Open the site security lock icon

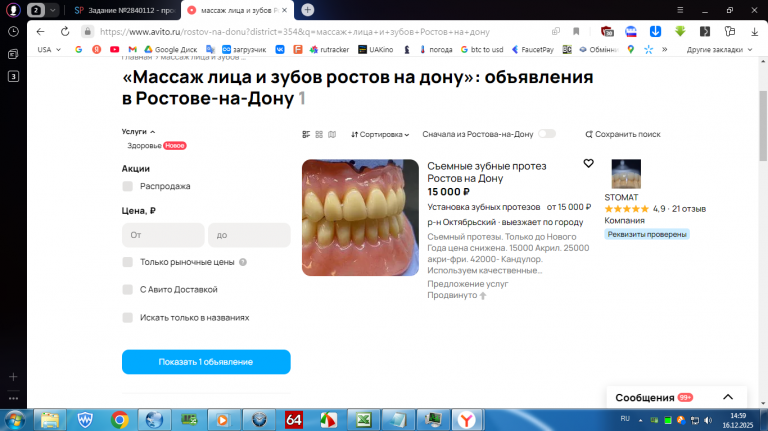pyautogui.click(x=87, y=31)
